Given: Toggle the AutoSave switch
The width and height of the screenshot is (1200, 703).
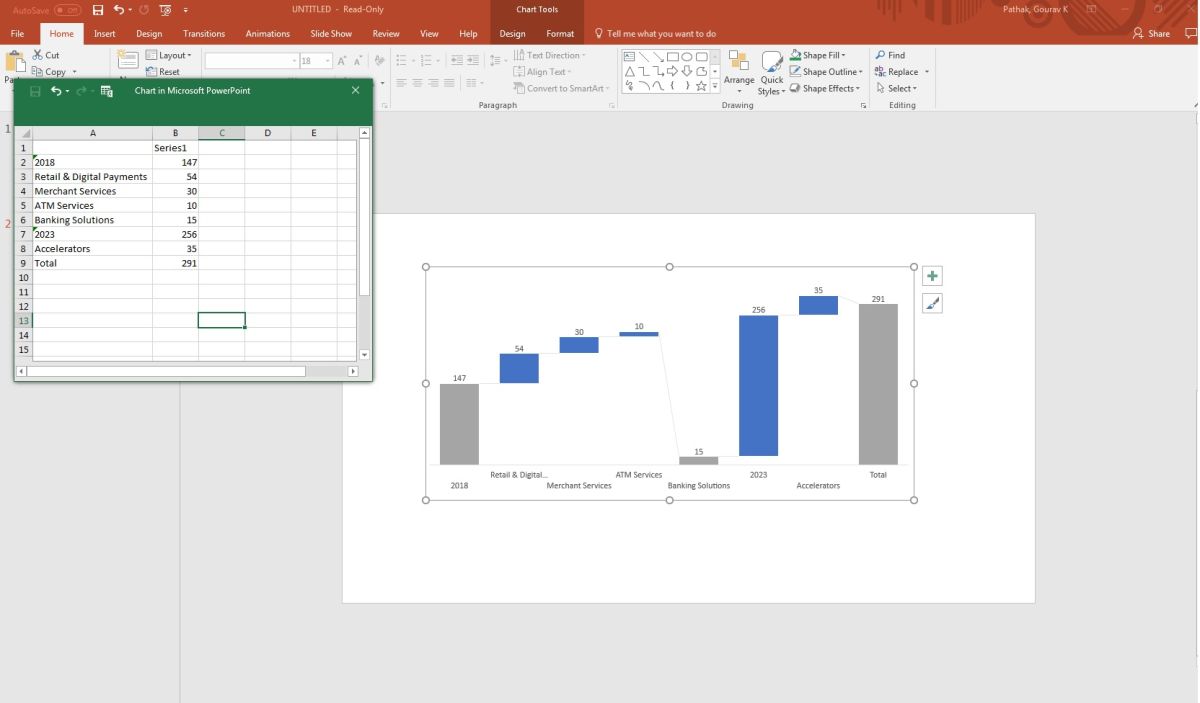Looking at the screenshot, I should 68,10.
